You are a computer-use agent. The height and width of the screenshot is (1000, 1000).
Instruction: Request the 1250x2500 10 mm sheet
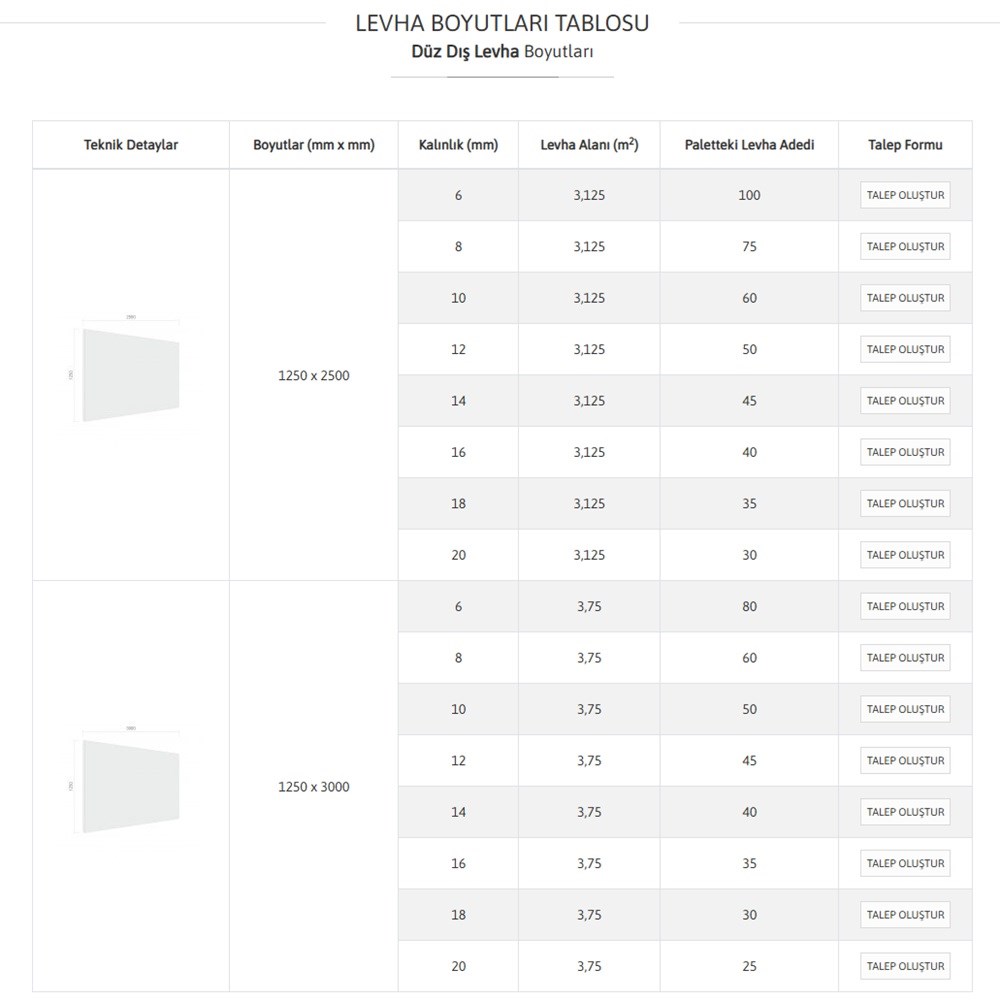point(905,298)
